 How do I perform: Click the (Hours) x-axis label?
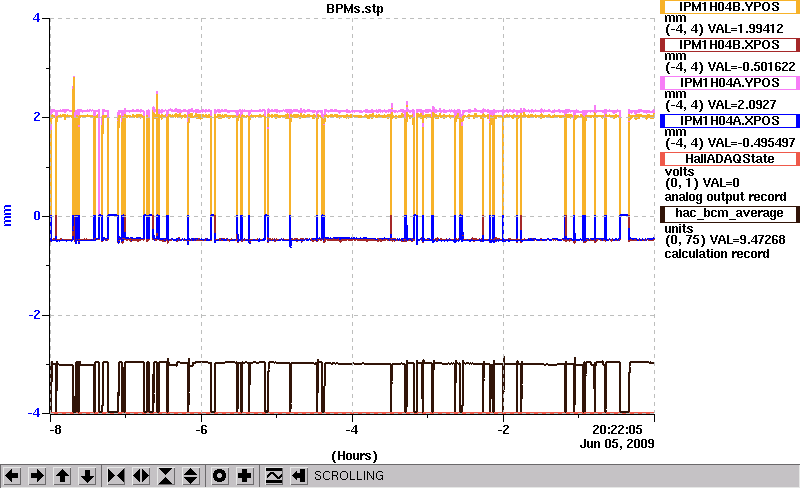click(355, 456)
